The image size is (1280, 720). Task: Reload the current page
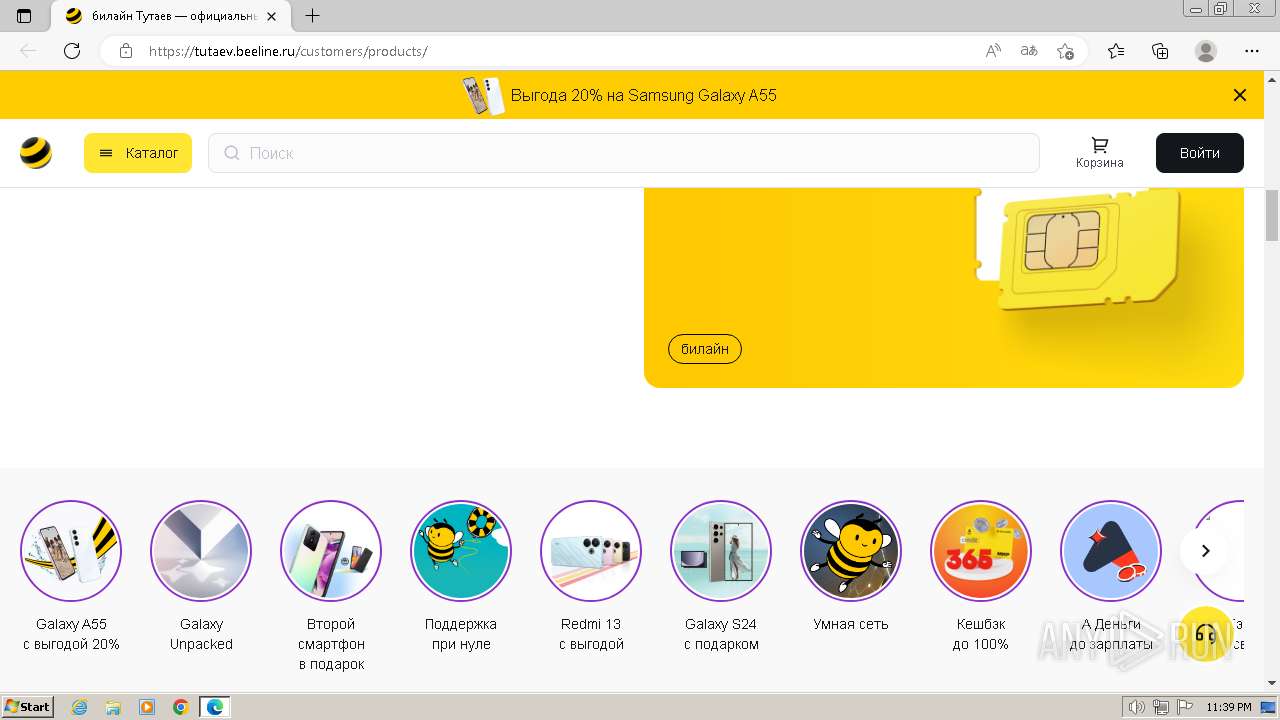72,51
